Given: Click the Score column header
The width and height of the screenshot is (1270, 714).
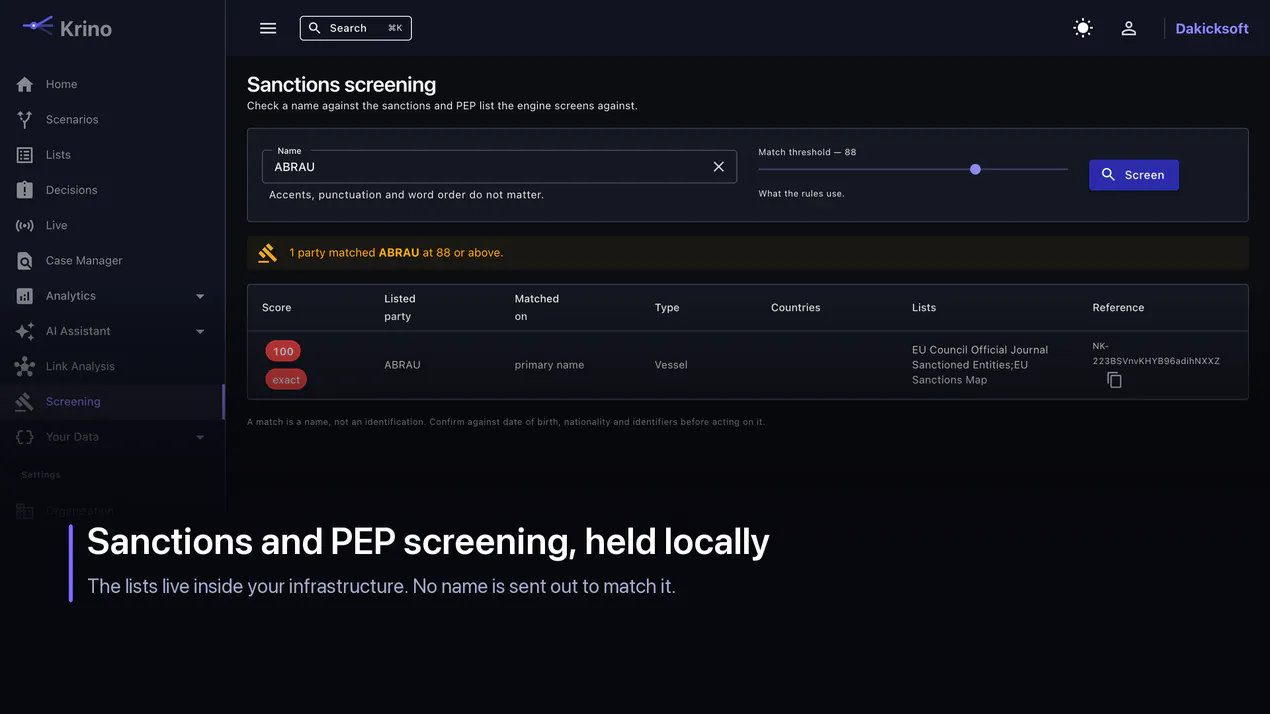Looking at the screenshot, I should (x=276, y=308).
